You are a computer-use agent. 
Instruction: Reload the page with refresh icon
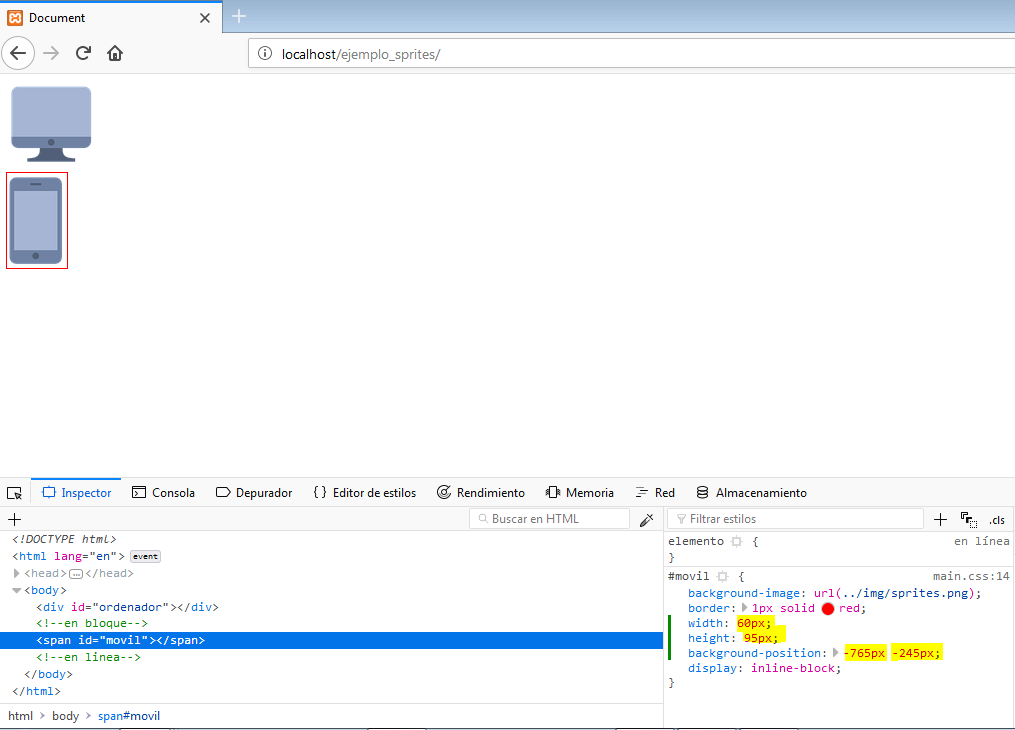84,53
